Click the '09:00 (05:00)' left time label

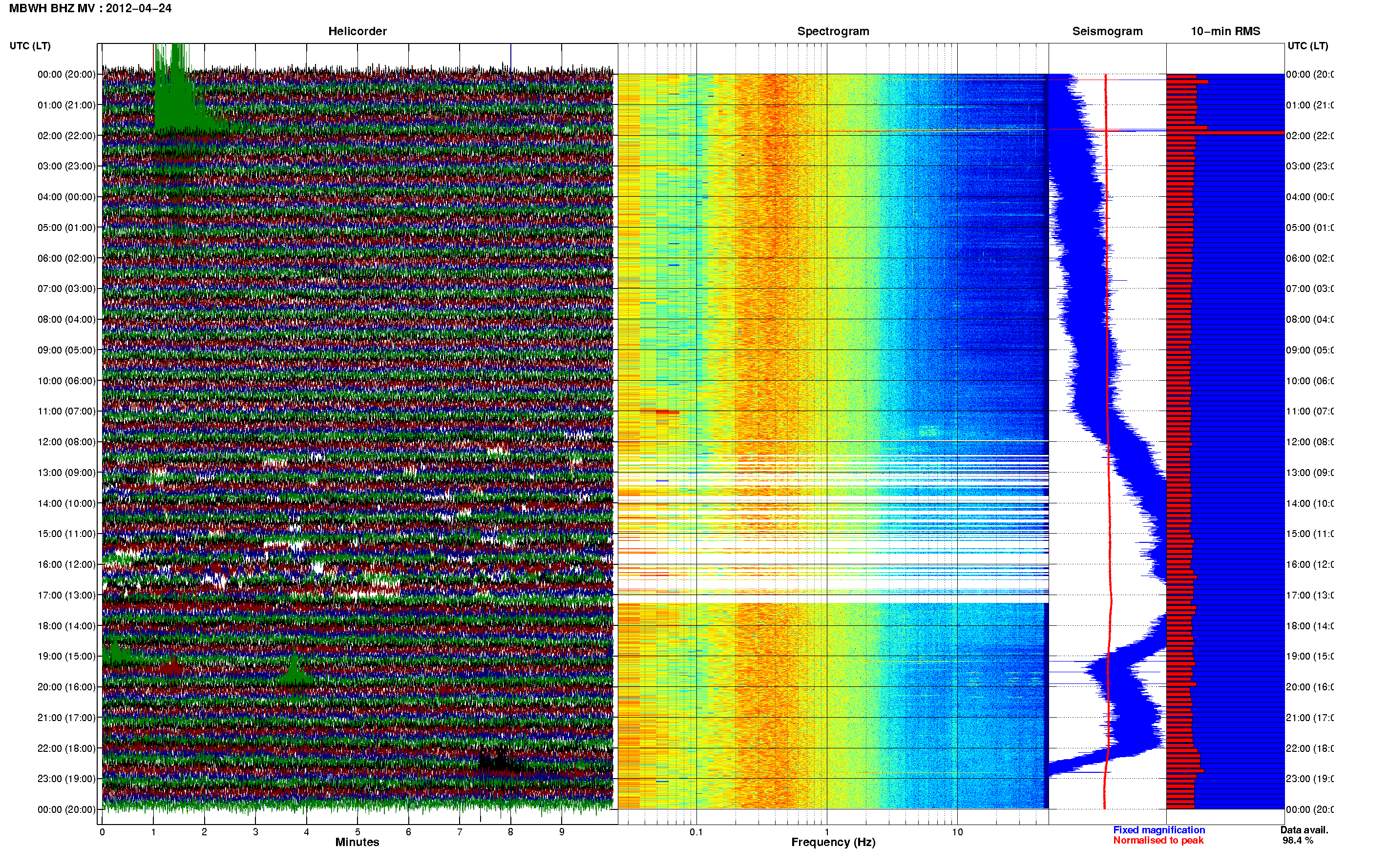[x=66, y=350]
